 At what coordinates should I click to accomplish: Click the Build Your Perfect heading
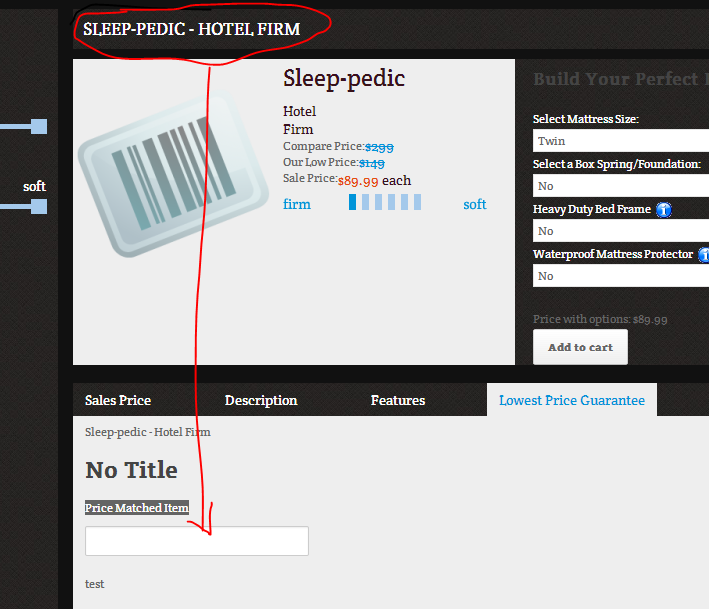tap(621, 79)
